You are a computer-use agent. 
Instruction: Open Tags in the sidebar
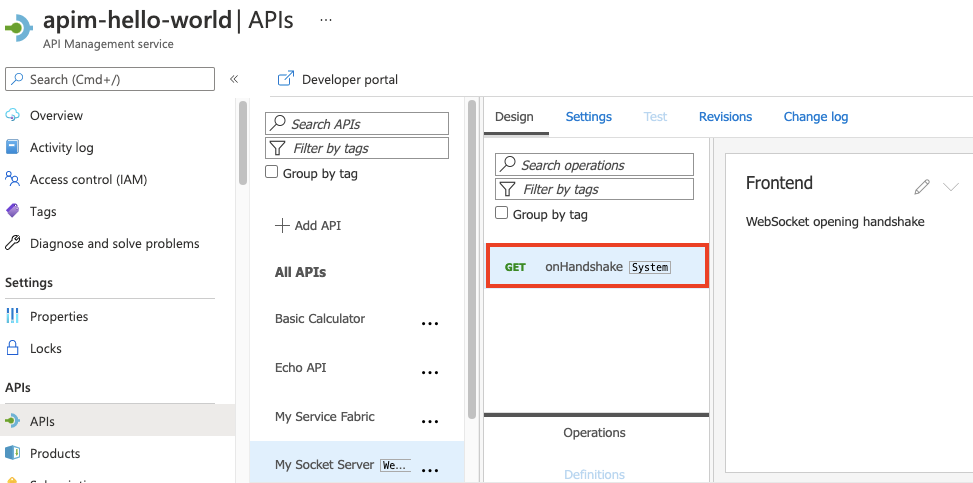click(43, 212)
